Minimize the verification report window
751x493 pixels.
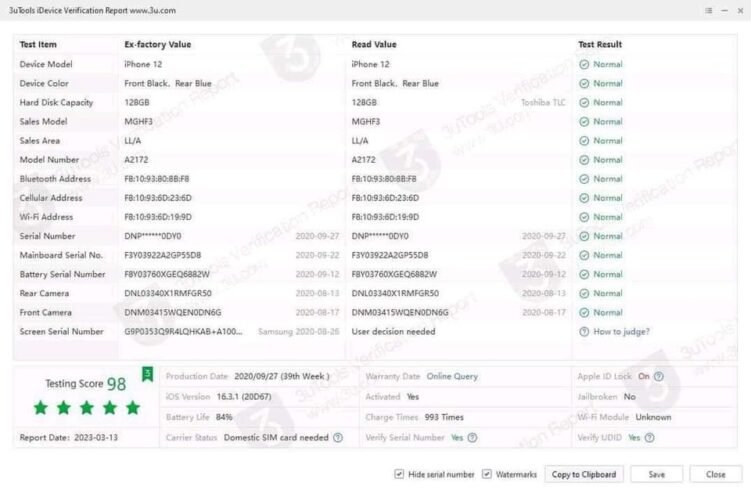click(724, 10)
